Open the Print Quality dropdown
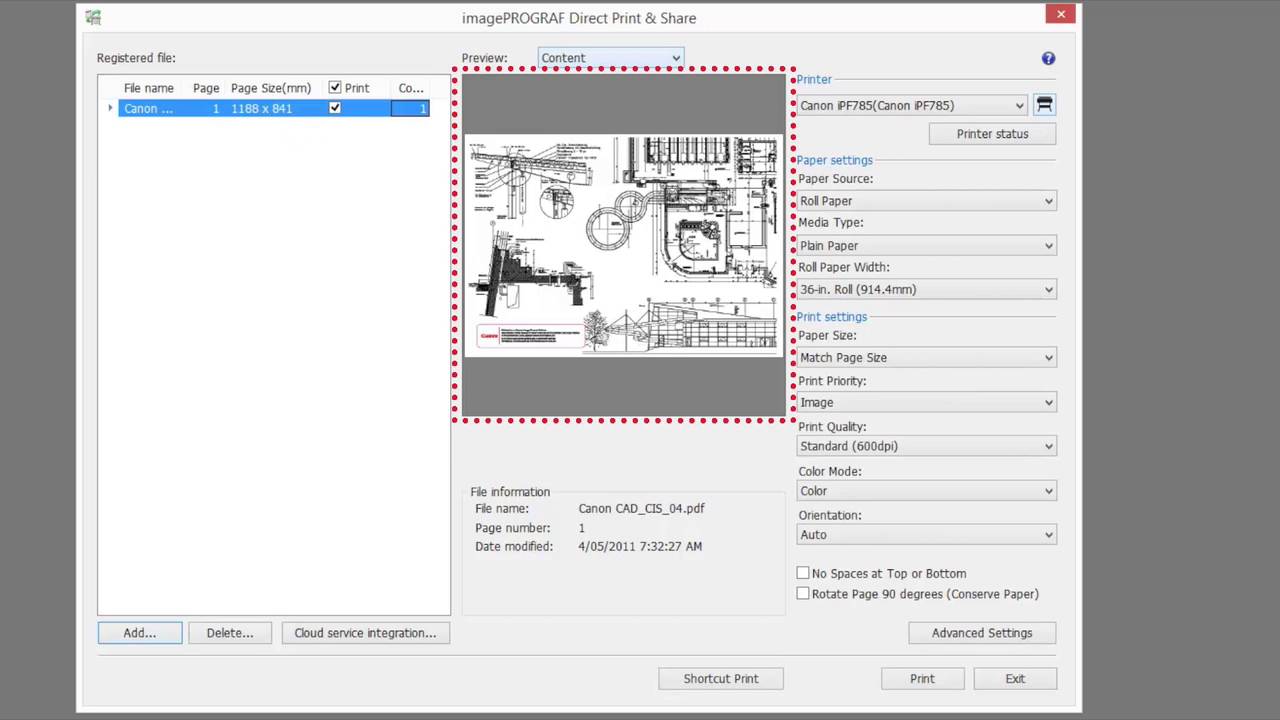The image size is (1280, 720). coord(926,446)
